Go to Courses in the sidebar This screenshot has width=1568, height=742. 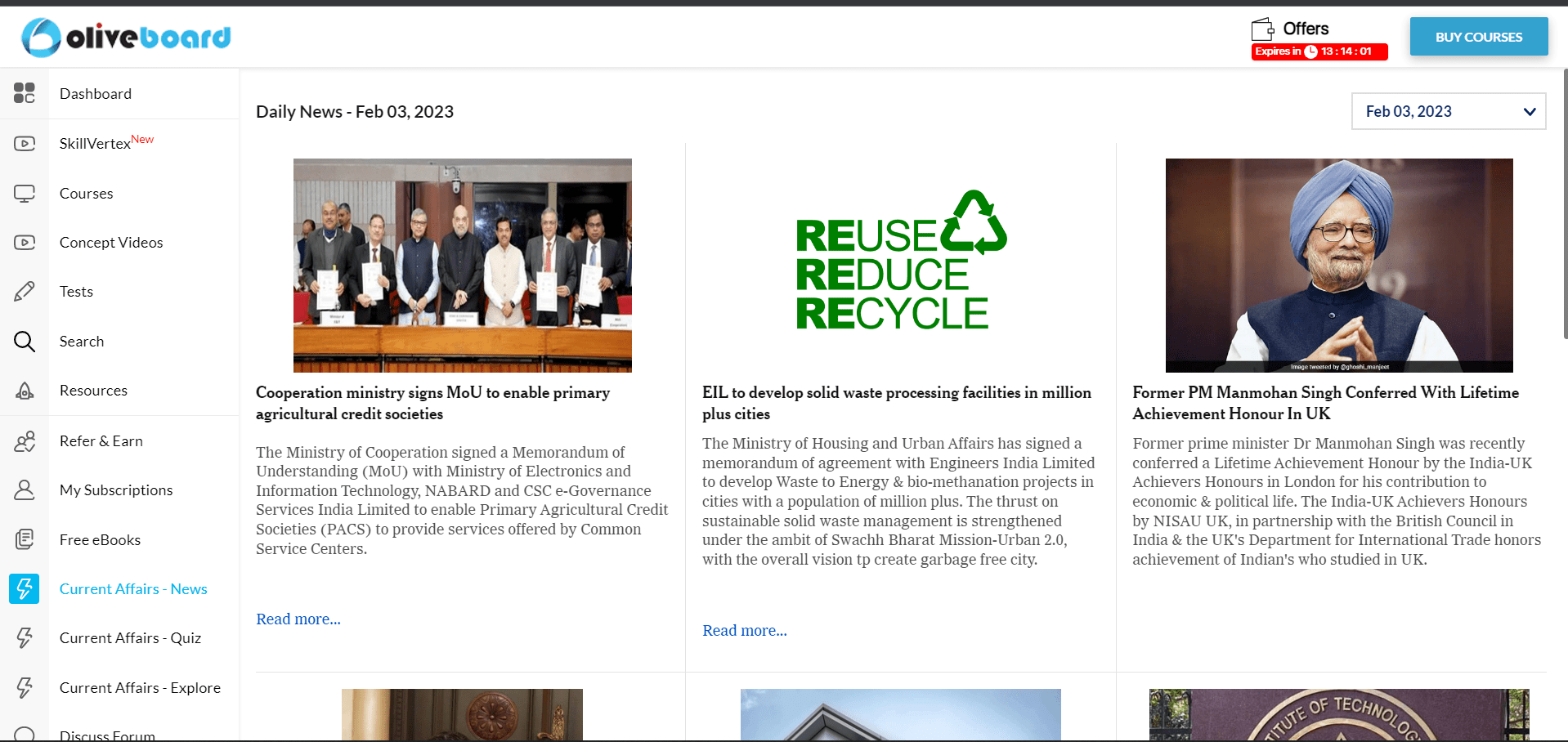[x=87, y=194]
